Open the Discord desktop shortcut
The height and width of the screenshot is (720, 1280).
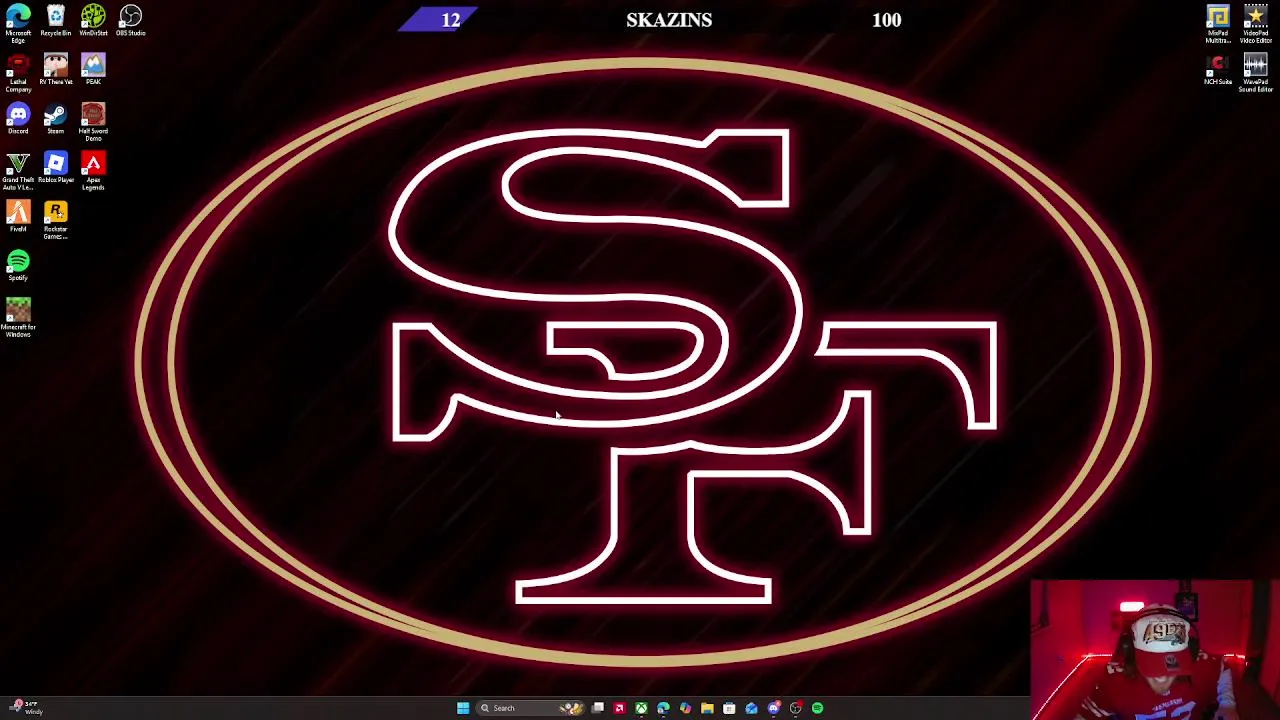(18, 119)
